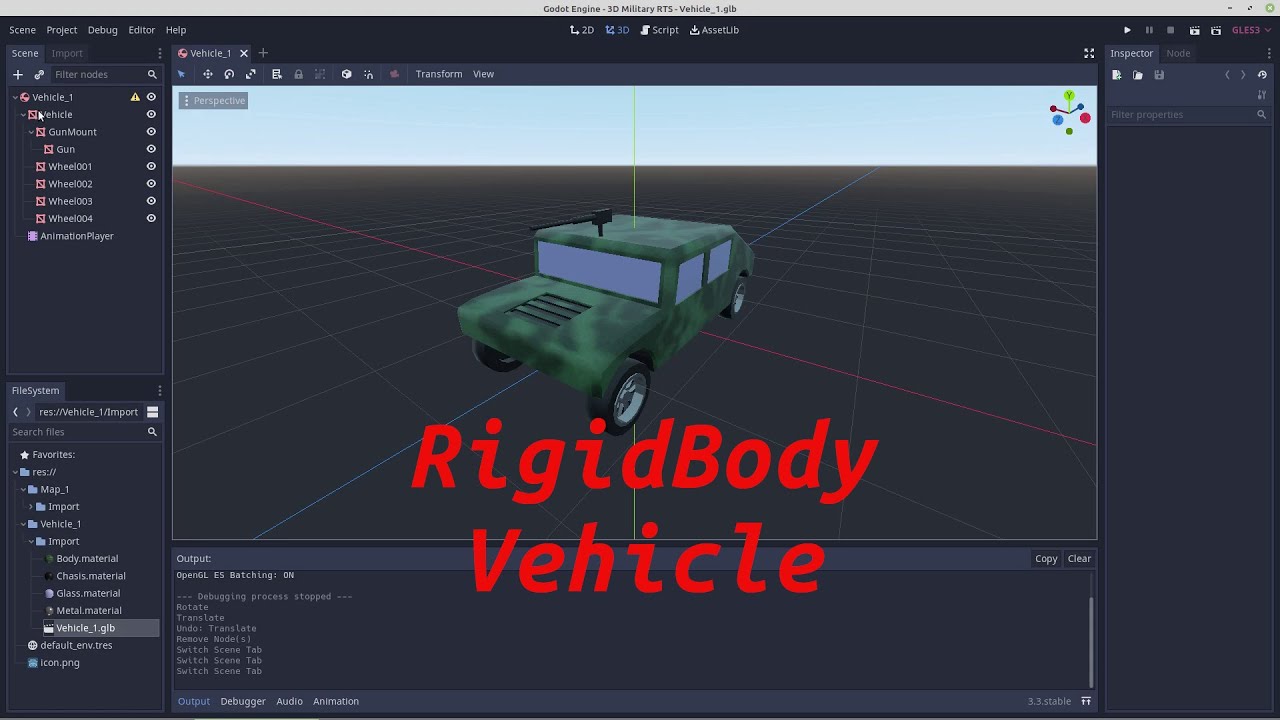Open the Animation bottom panel

(x=336, y=701)
